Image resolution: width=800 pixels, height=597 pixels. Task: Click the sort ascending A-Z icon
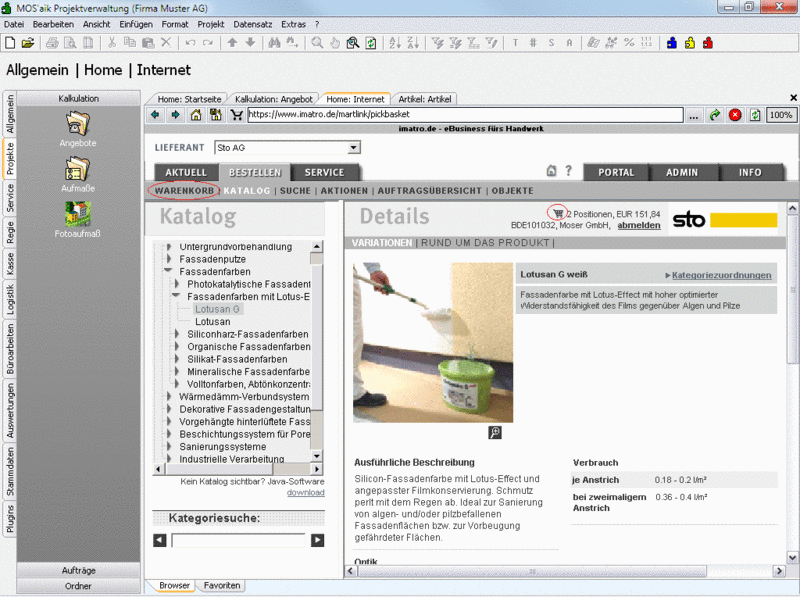click(x=395, y=43)
